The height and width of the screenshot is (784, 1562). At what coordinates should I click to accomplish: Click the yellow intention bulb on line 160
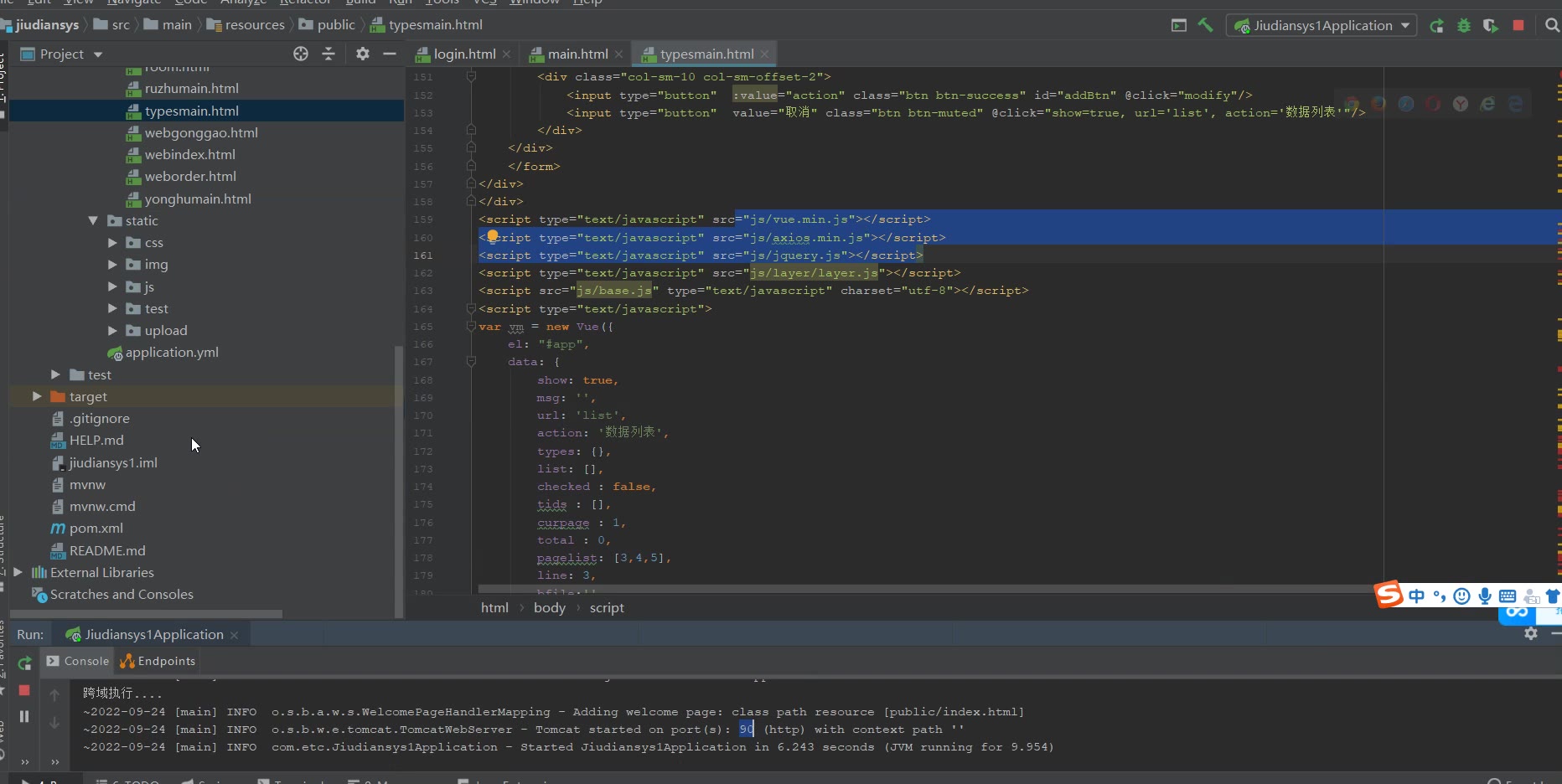click(493, 237)
